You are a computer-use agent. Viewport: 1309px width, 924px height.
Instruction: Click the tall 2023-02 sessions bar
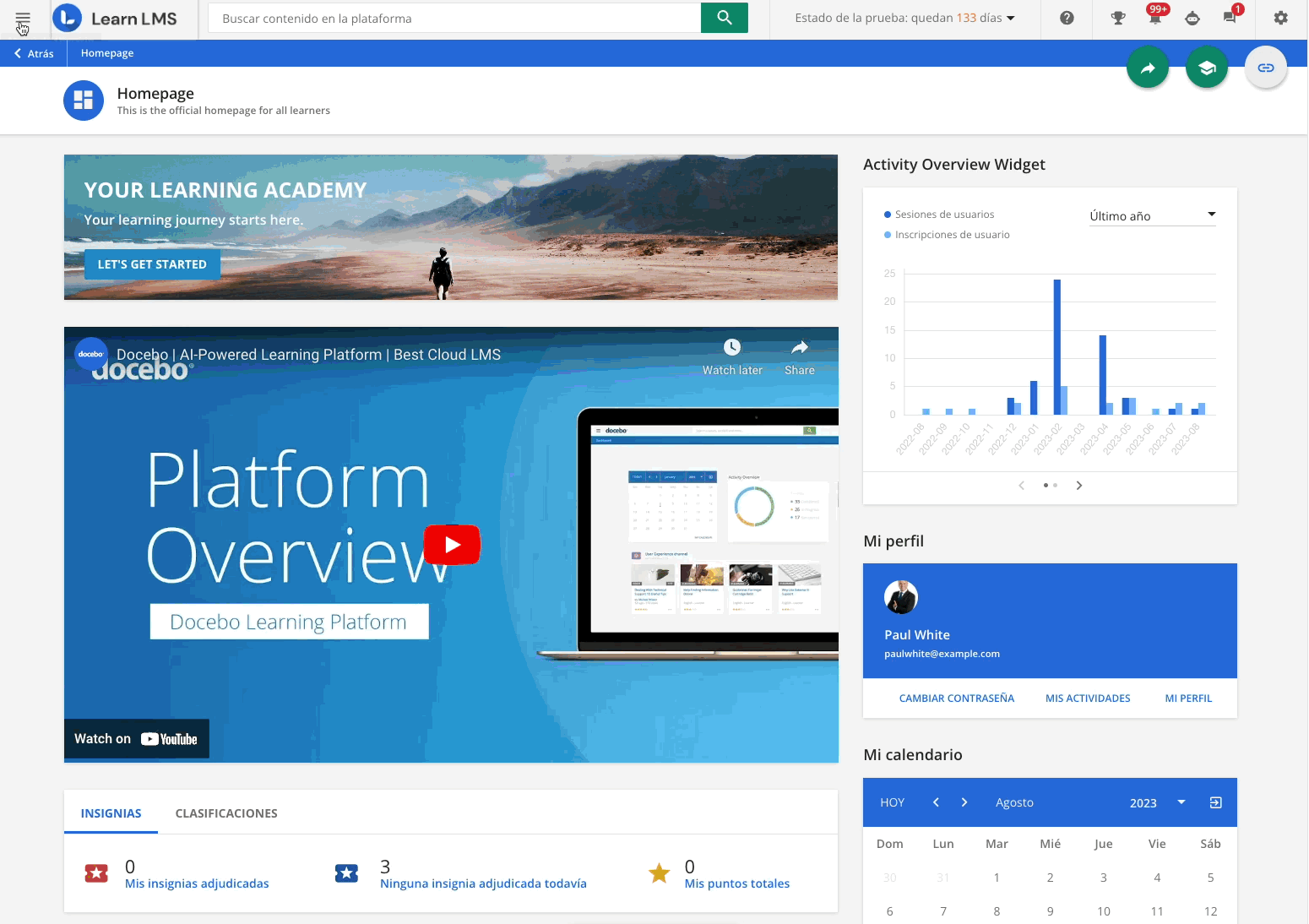[x=1057, y=347]
